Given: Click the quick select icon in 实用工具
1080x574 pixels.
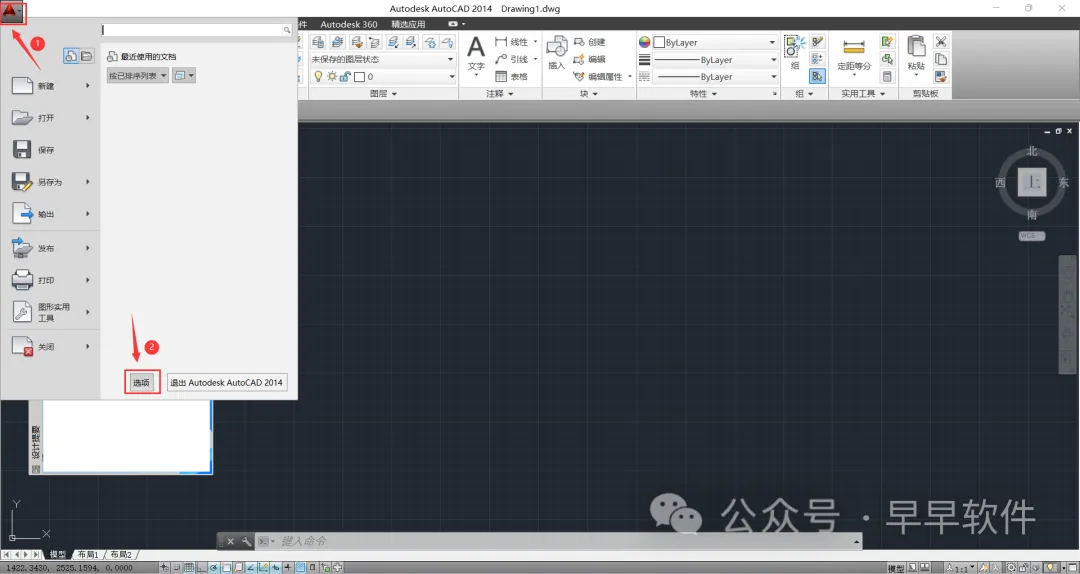Looking at the screenshot, I should [887, 42].
